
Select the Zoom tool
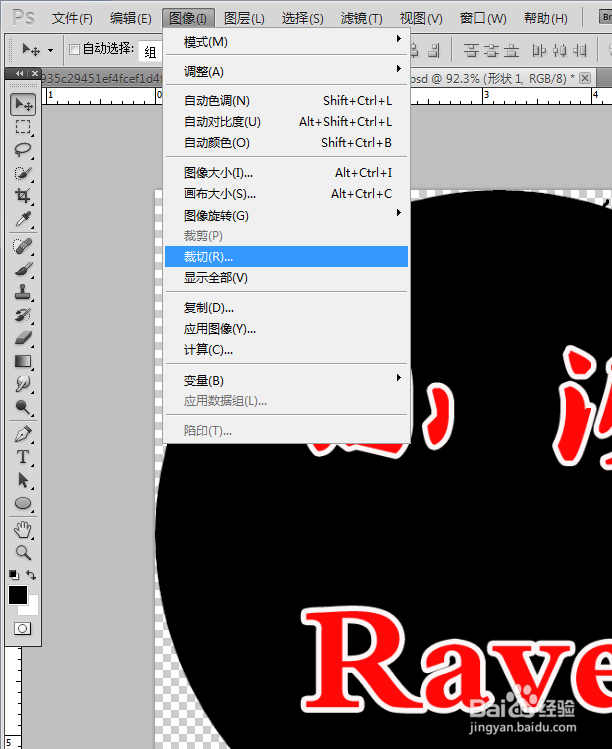click(x=23, y=553)
